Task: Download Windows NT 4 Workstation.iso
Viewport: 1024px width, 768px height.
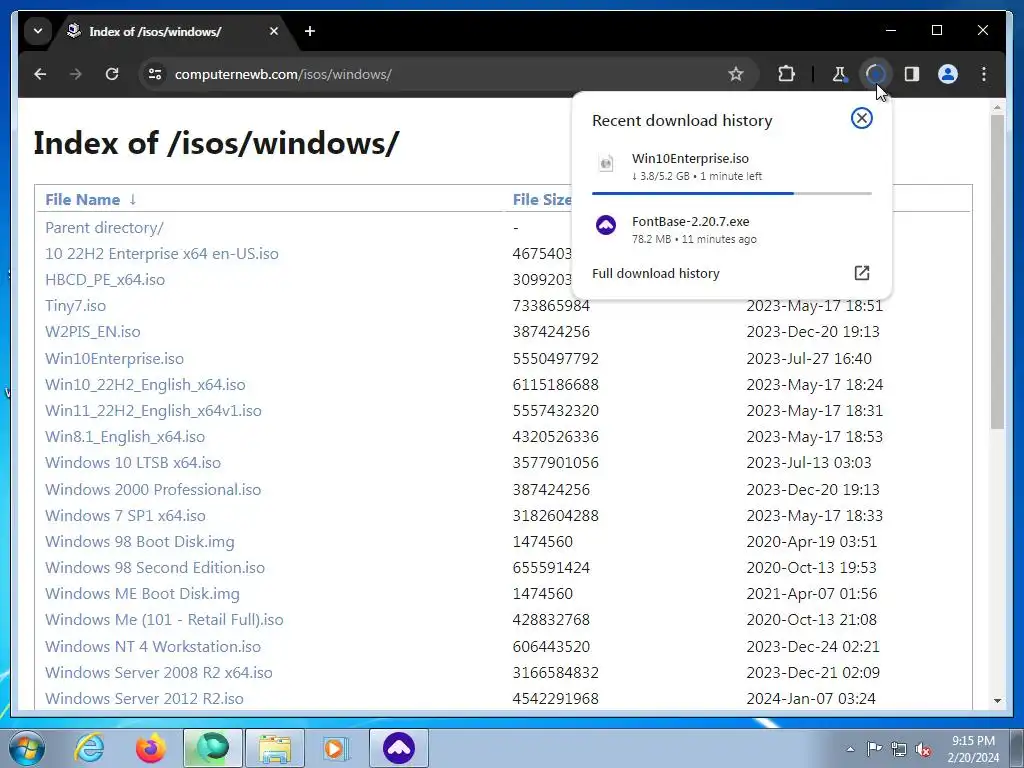Action: (153, 647)
